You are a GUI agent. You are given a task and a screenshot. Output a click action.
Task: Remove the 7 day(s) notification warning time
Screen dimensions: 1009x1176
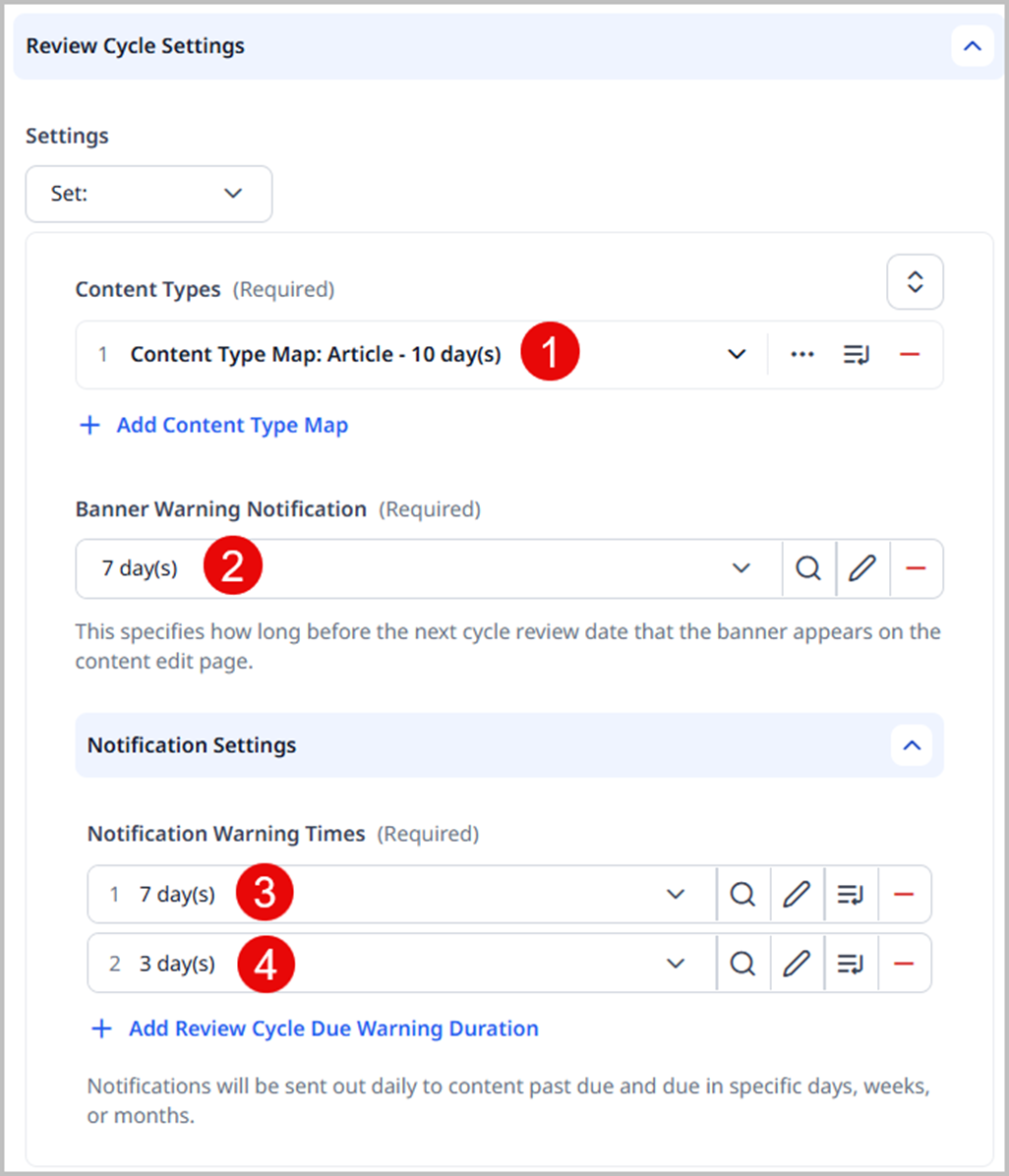pos(903,894)
